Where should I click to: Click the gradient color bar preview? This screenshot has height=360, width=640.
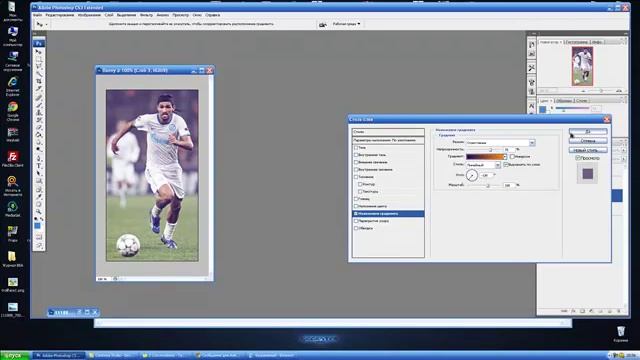[484, 157]
